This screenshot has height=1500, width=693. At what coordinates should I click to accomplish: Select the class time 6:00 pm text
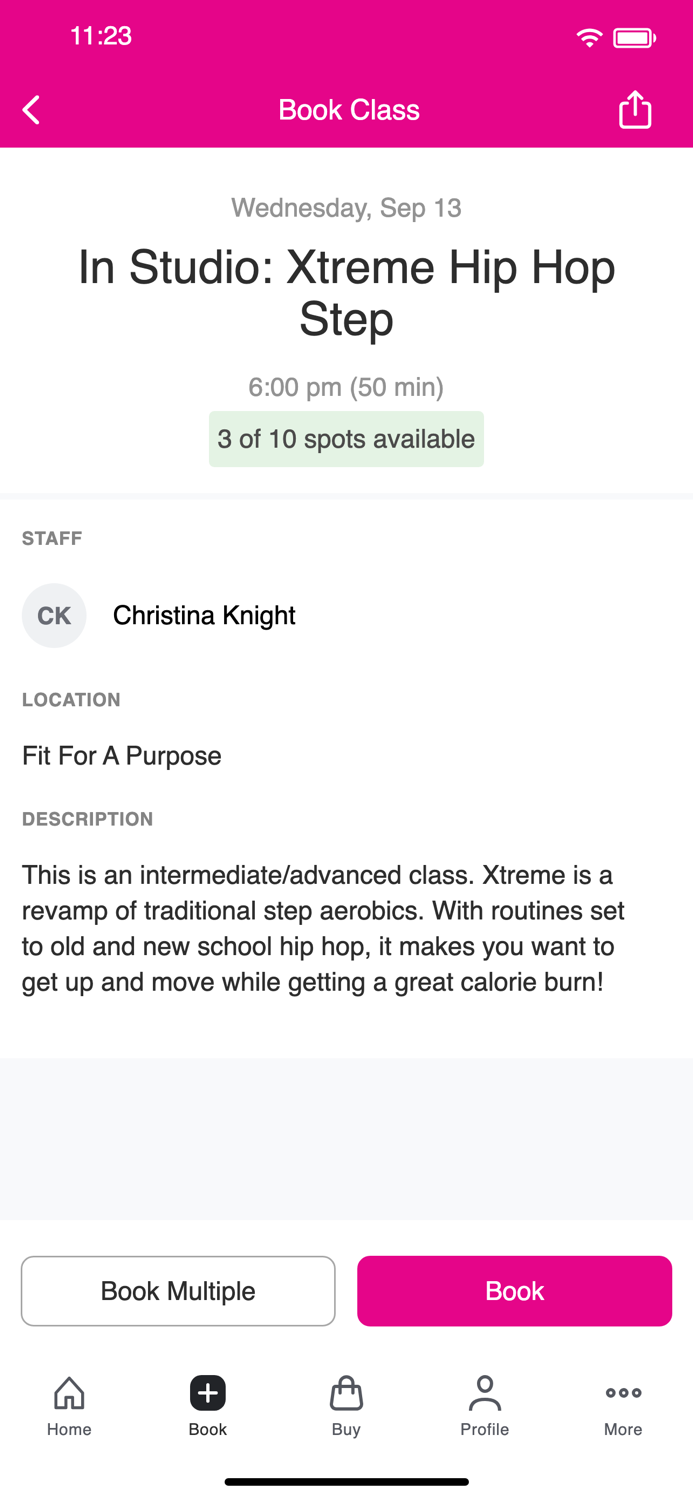coord(346,387)
